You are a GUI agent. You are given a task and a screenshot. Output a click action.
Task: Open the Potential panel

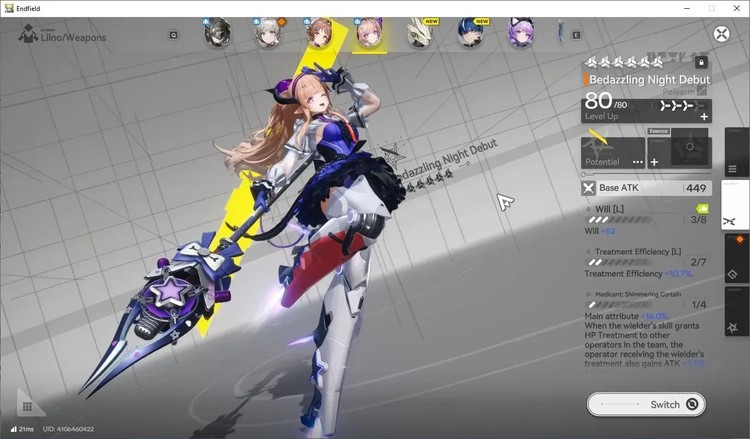[x=613, y=153]
